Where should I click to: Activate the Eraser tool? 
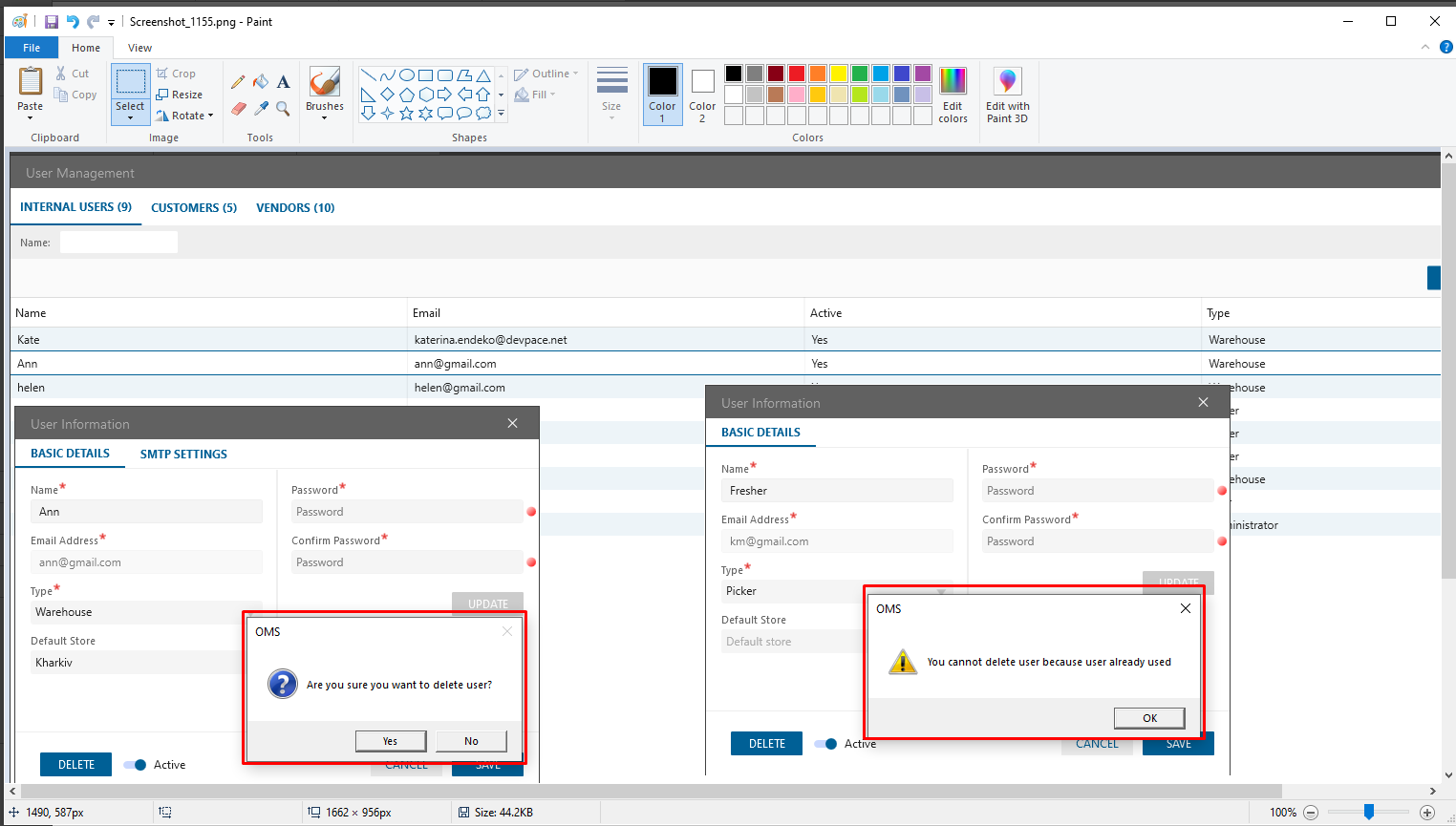238,108
